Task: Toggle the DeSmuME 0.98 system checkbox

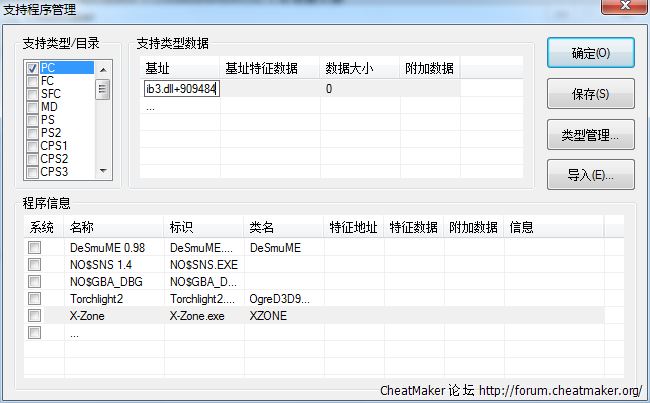Action: (x=35, y=247)
